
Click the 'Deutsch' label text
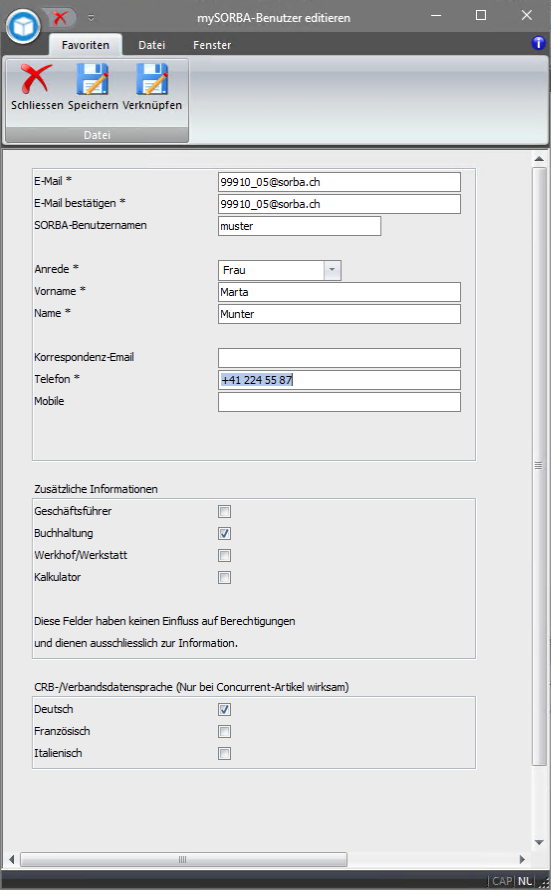pyautogui.click(x=54, y=709)
